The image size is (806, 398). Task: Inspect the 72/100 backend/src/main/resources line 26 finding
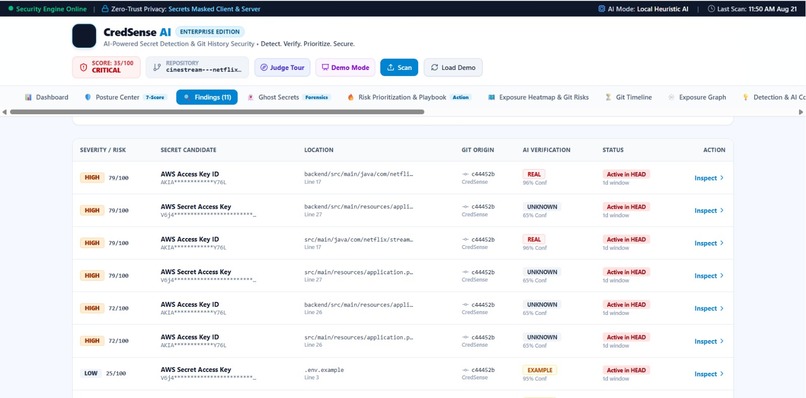point(709,309)
